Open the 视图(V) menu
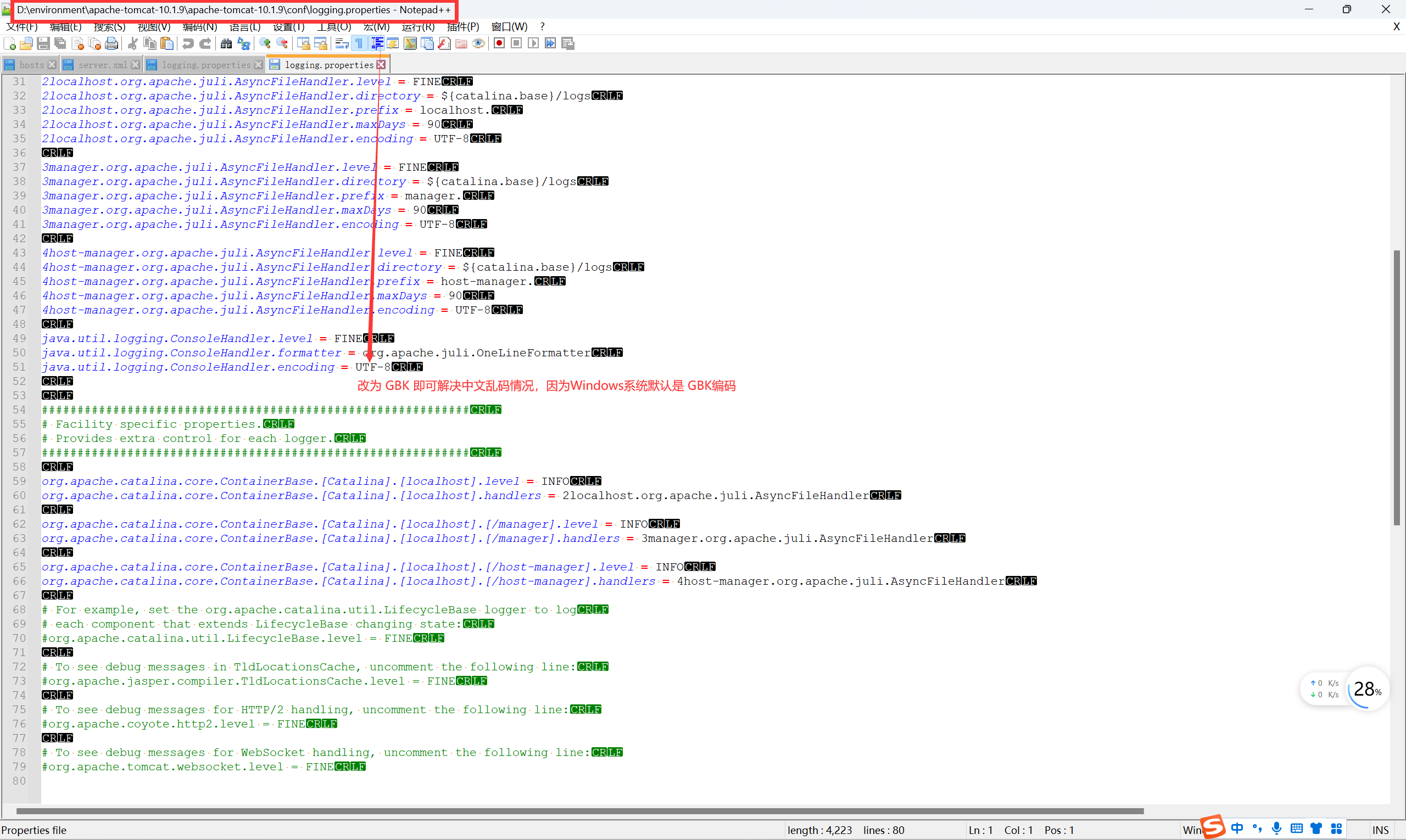1406x840 pixels. 154,26
